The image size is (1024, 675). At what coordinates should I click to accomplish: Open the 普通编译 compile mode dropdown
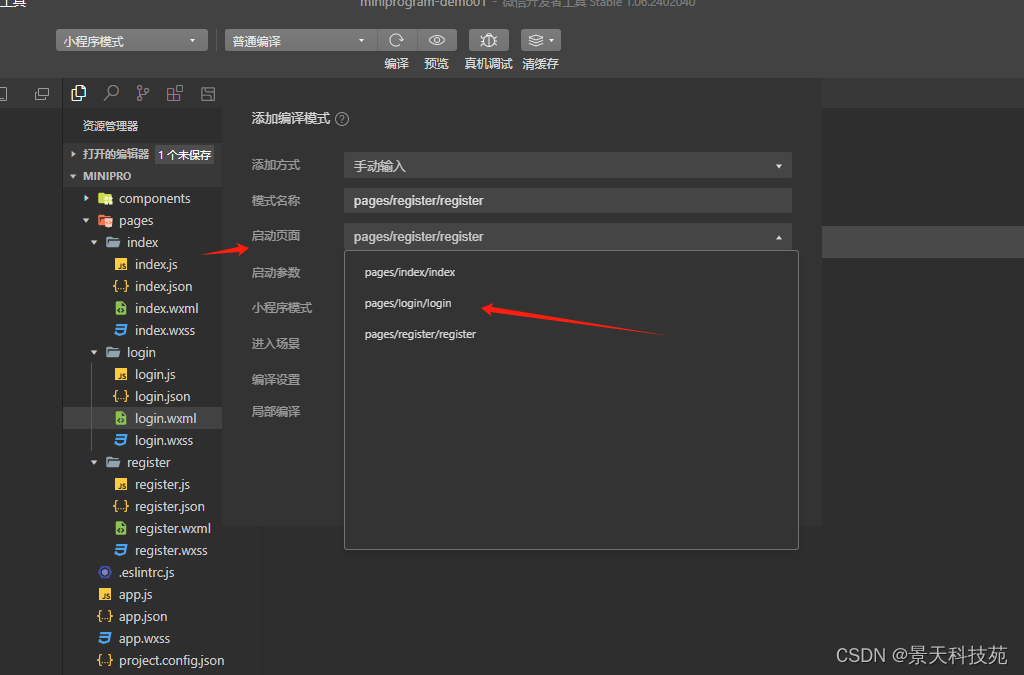[300, 40]
